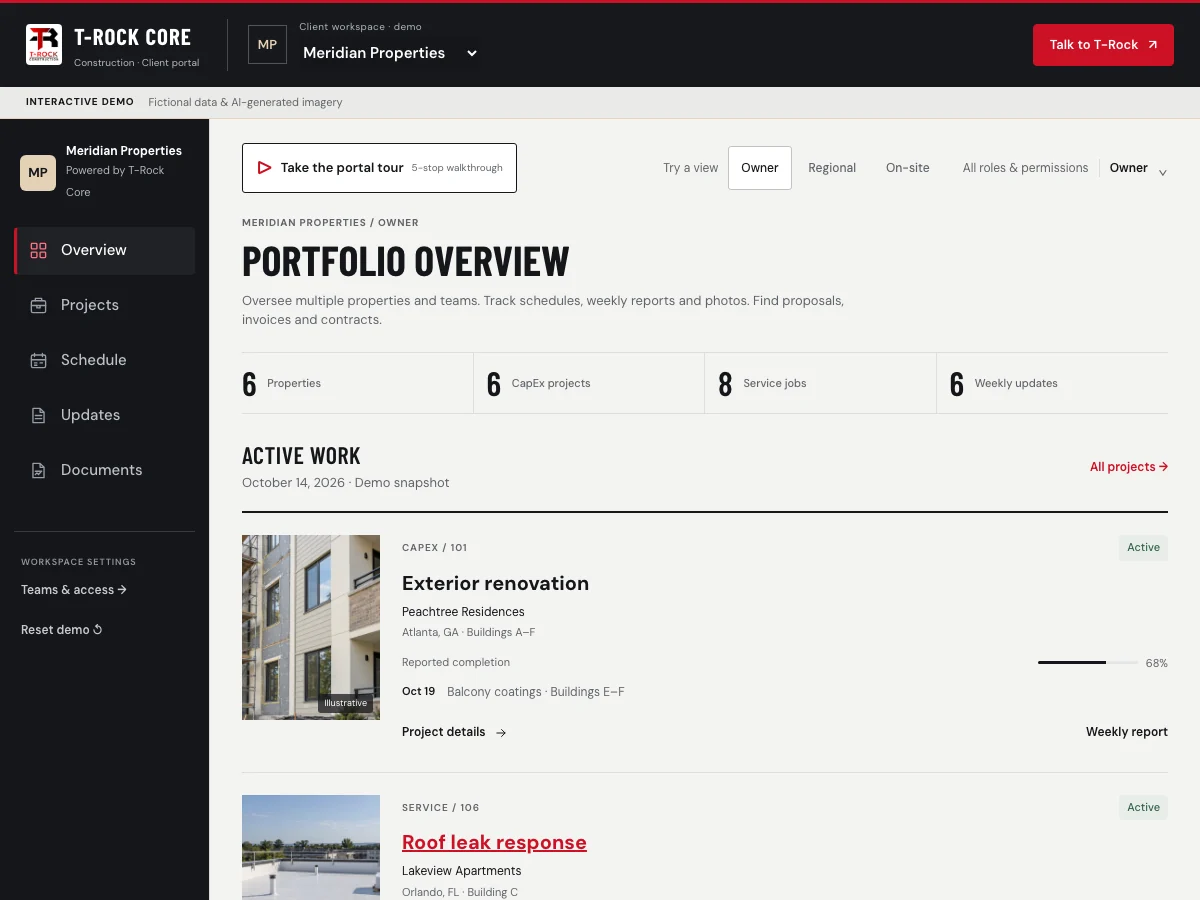Open Project details for Exterior renovation

454,732
